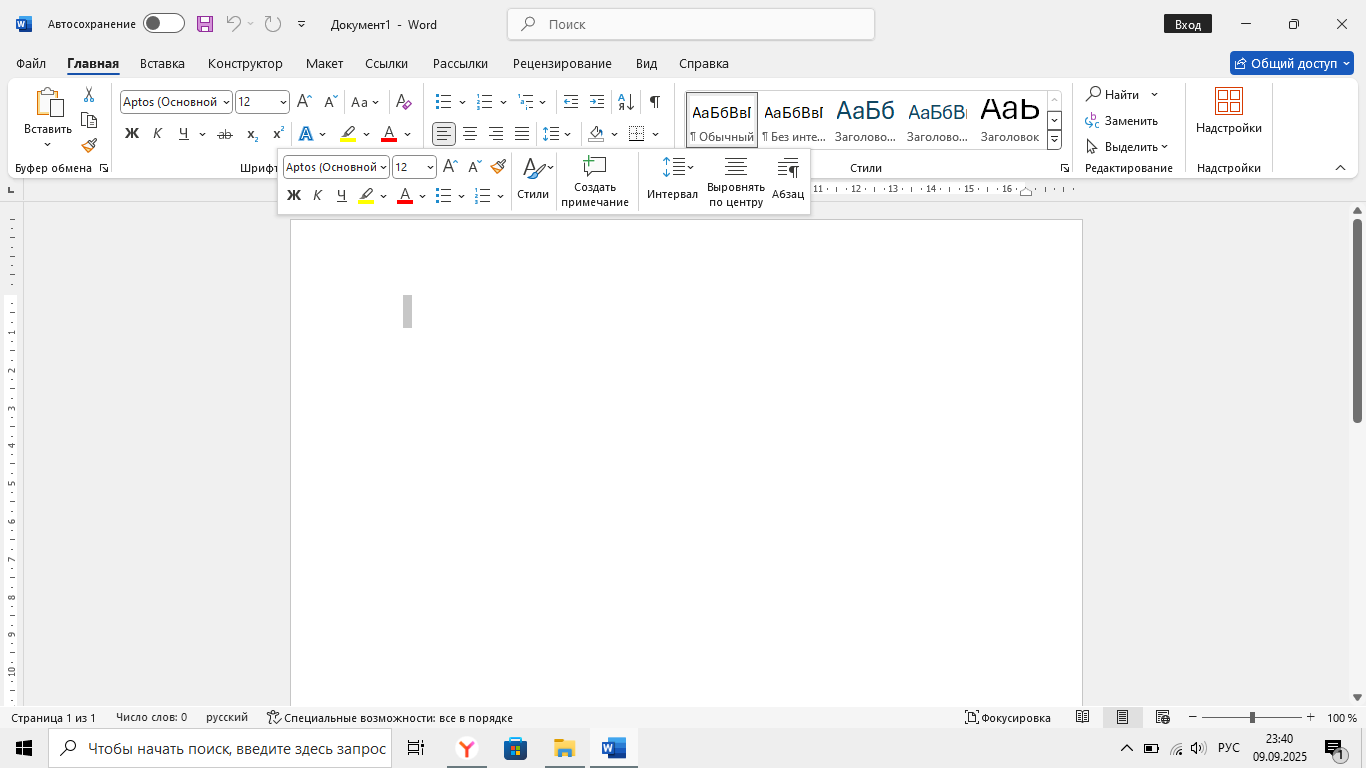Image resolution: width=1366 pixels, height=768 pixels.
Task: Open the borders dropdown arrow
Action: (x=656, y=134)
